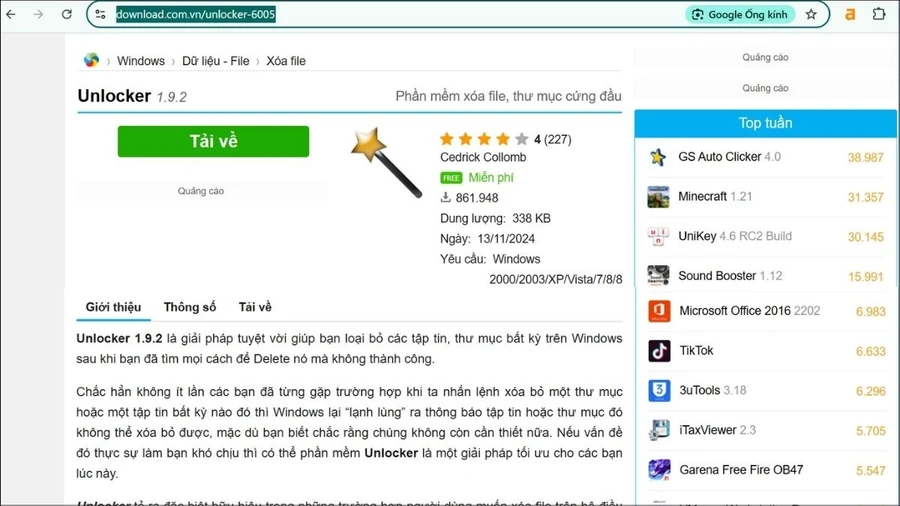Open Garena Free Fire OB47 link

pyautogui.click(x=741, y=470)
